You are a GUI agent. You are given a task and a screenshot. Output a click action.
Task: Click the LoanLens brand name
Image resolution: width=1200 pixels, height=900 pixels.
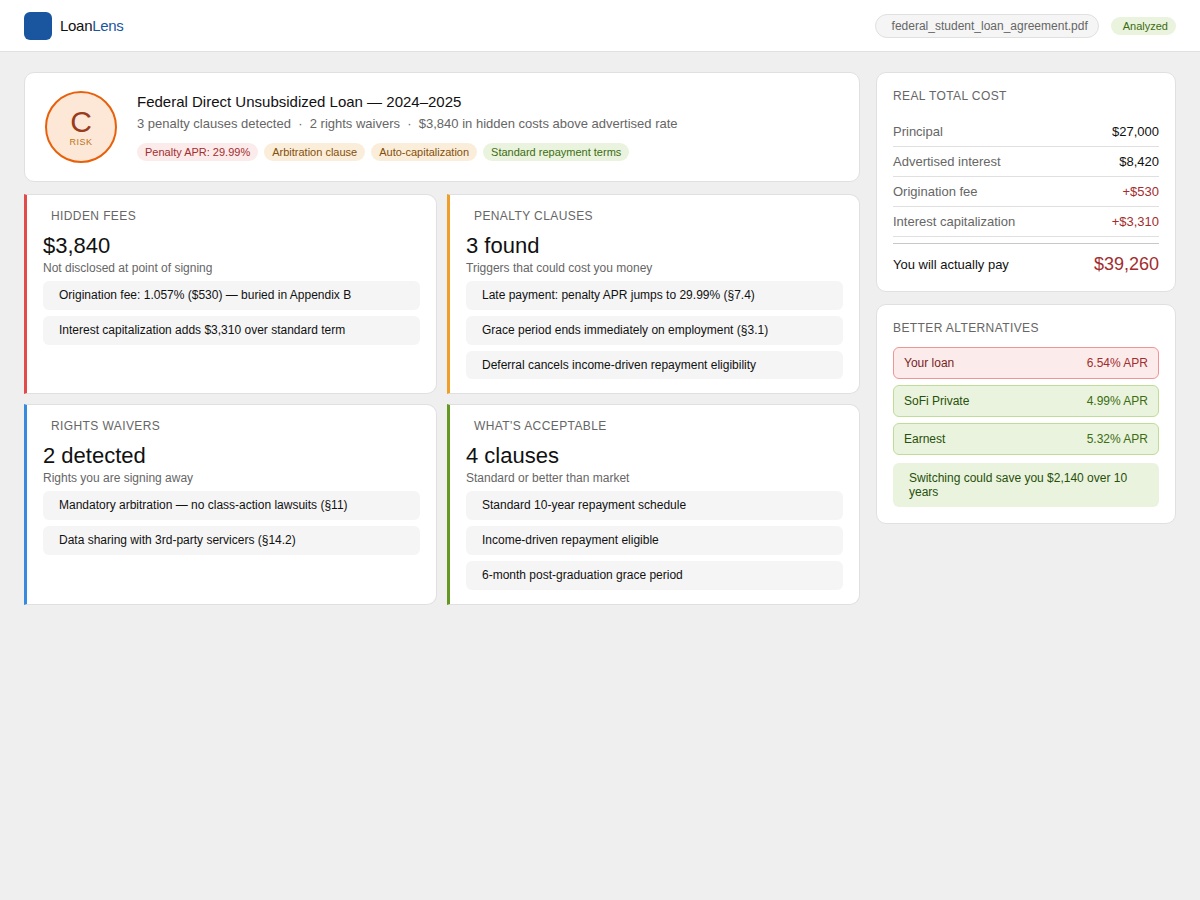[92, 26]
